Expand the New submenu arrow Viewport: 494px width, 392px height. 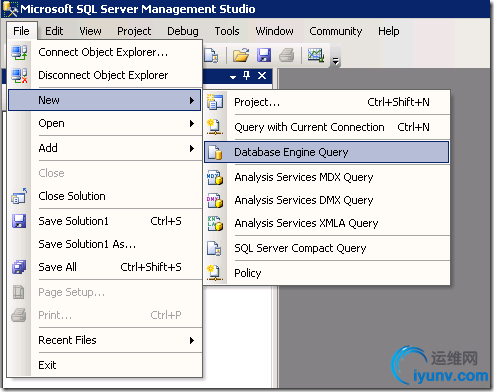point(192,100)
